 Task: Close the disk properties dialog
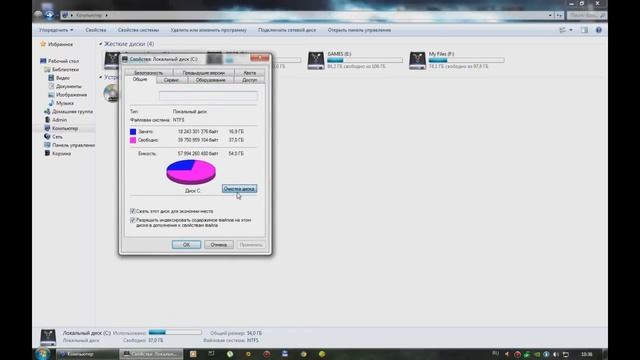(260, 58)
